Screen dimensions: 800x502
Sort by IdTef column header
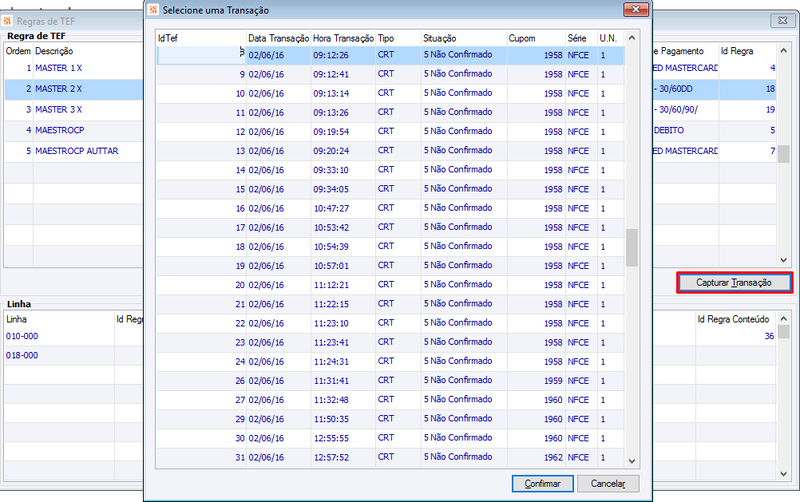pyautogui.click(x=201, y=38)
